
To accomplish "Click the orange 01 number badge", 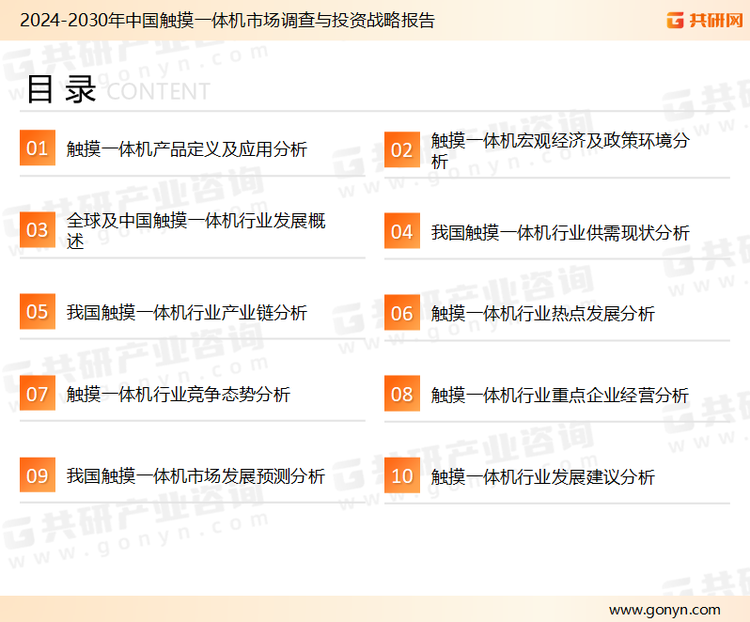I will tap(37, 148).
